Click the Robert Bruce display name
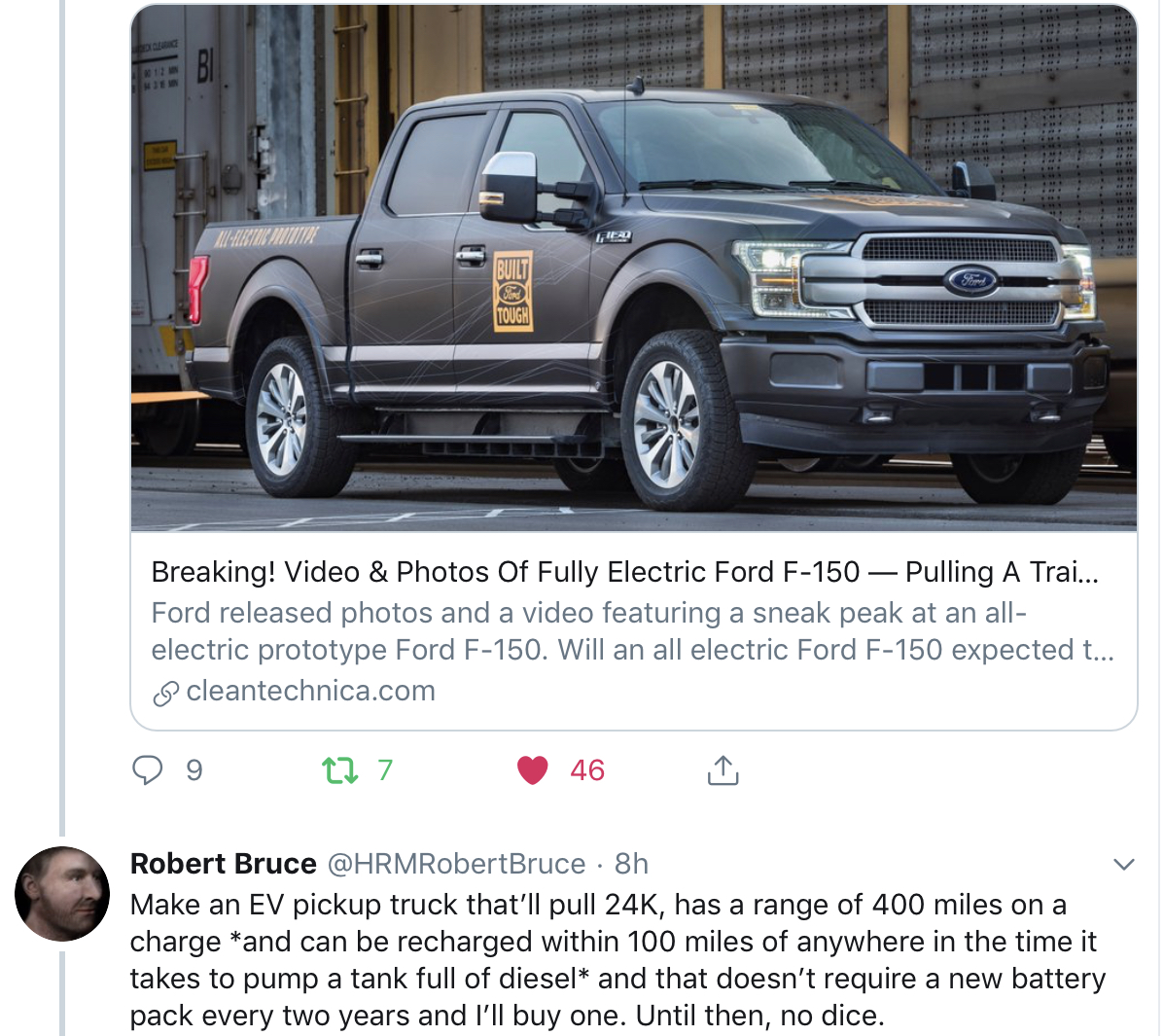The height and width of the screenshot is (1036, 1164). coord(224,864)
